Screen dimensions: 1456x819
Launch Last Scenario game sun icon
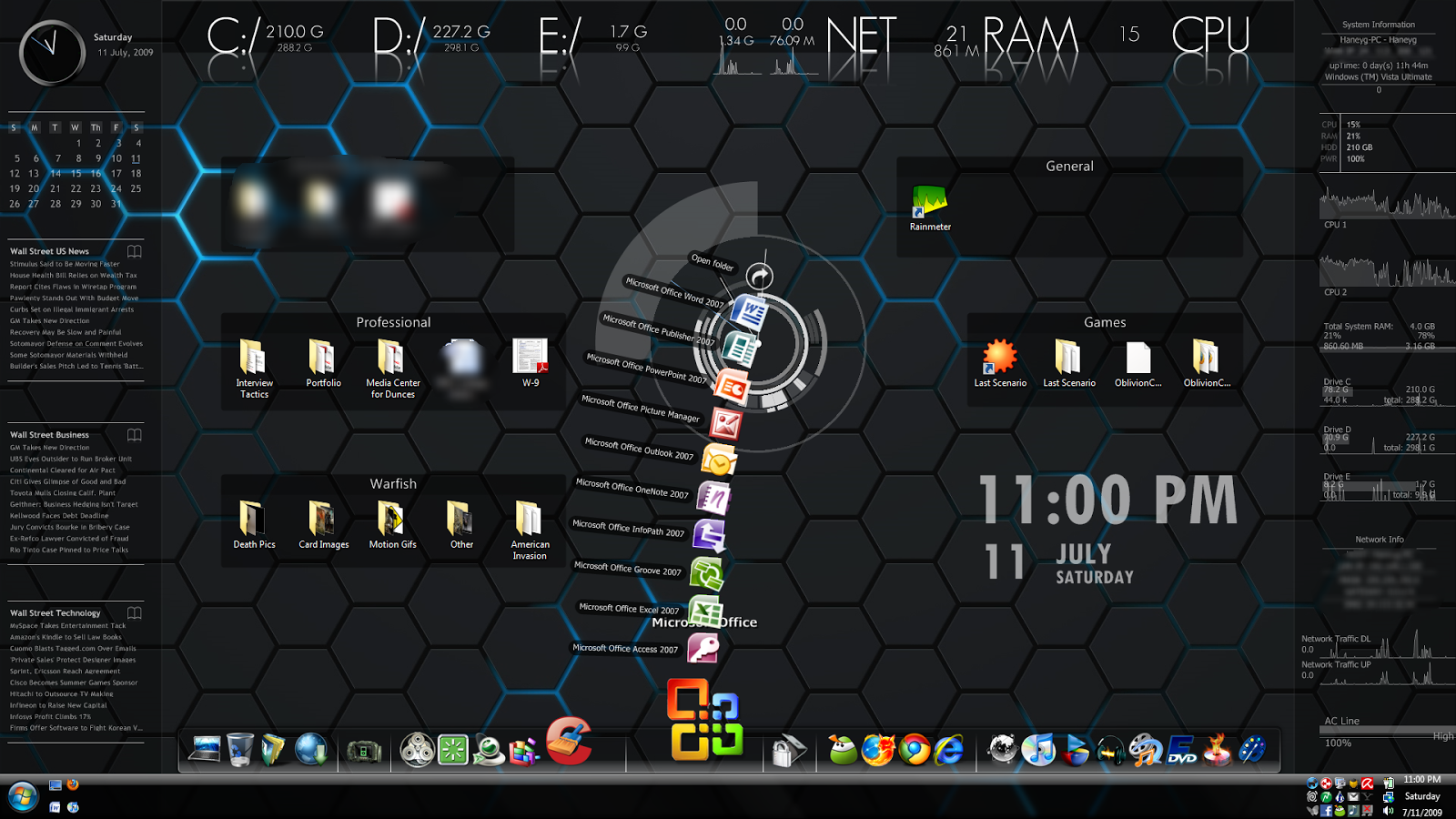999,363
